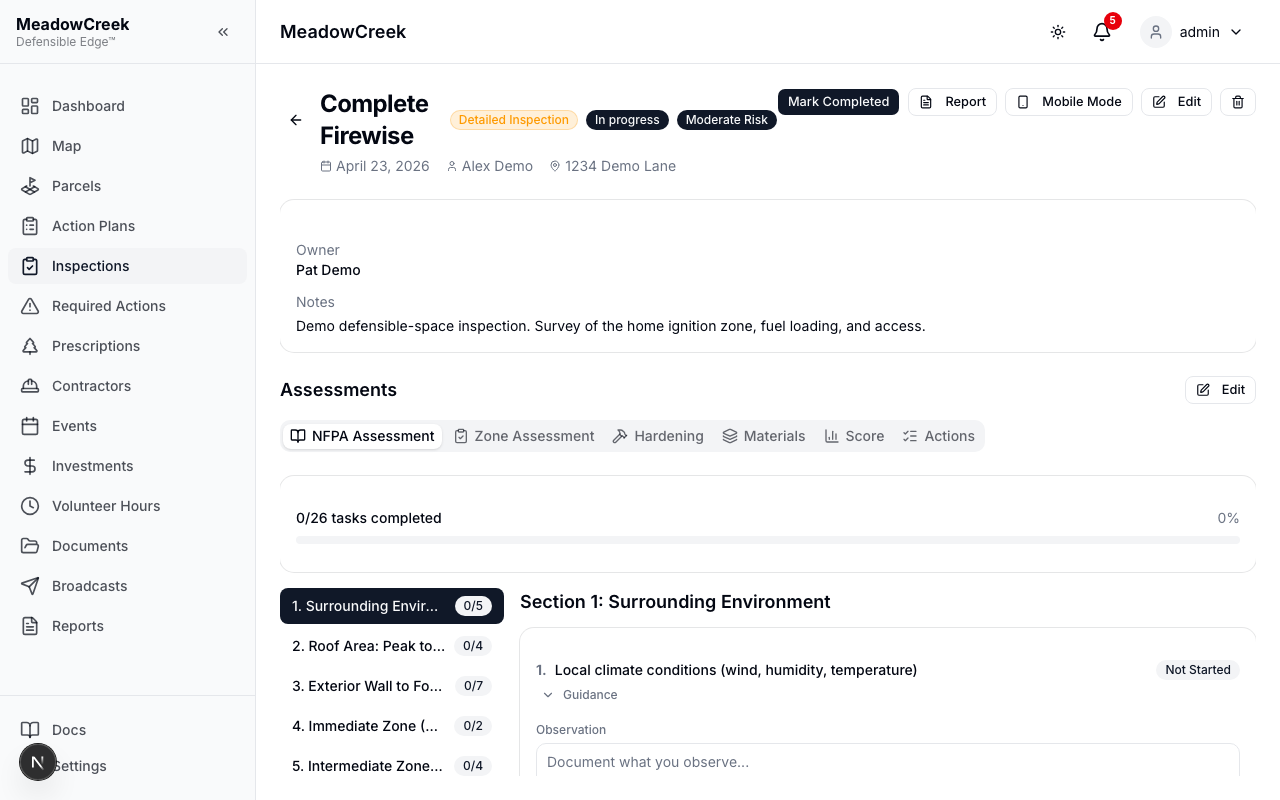Viewport: 1280px width, 800px height.
Task: Focus the Observation text field
Action: click(888, 762)
